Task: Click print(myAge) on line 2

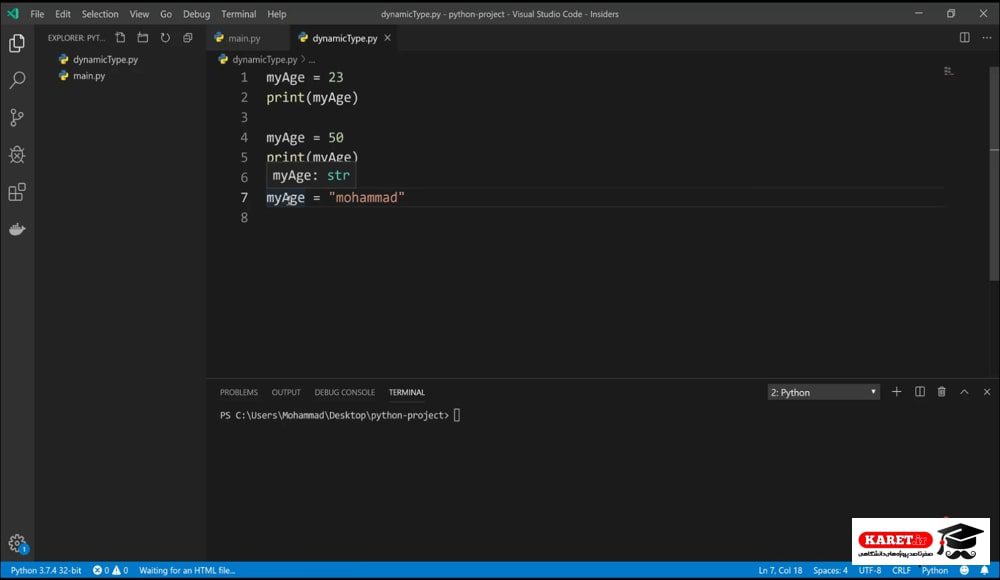Action: click(x=312, y=98)
